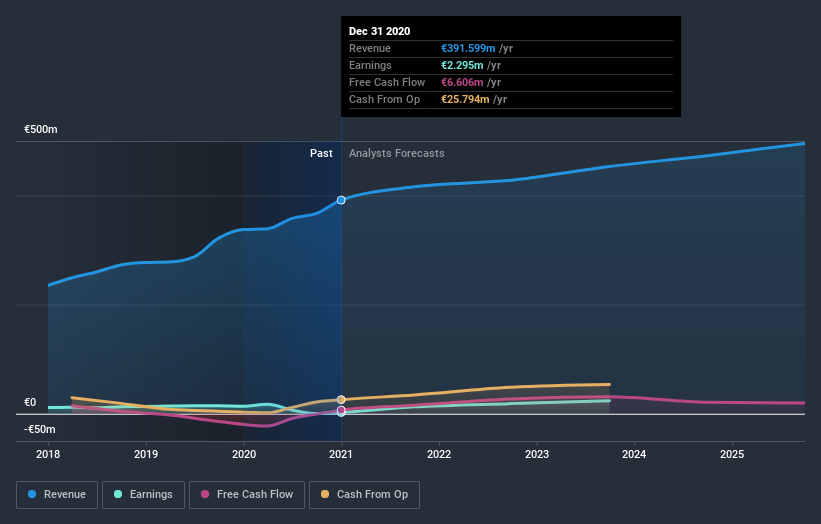
Task: Click the 2025 x-axis label
Action: (732, 454)
